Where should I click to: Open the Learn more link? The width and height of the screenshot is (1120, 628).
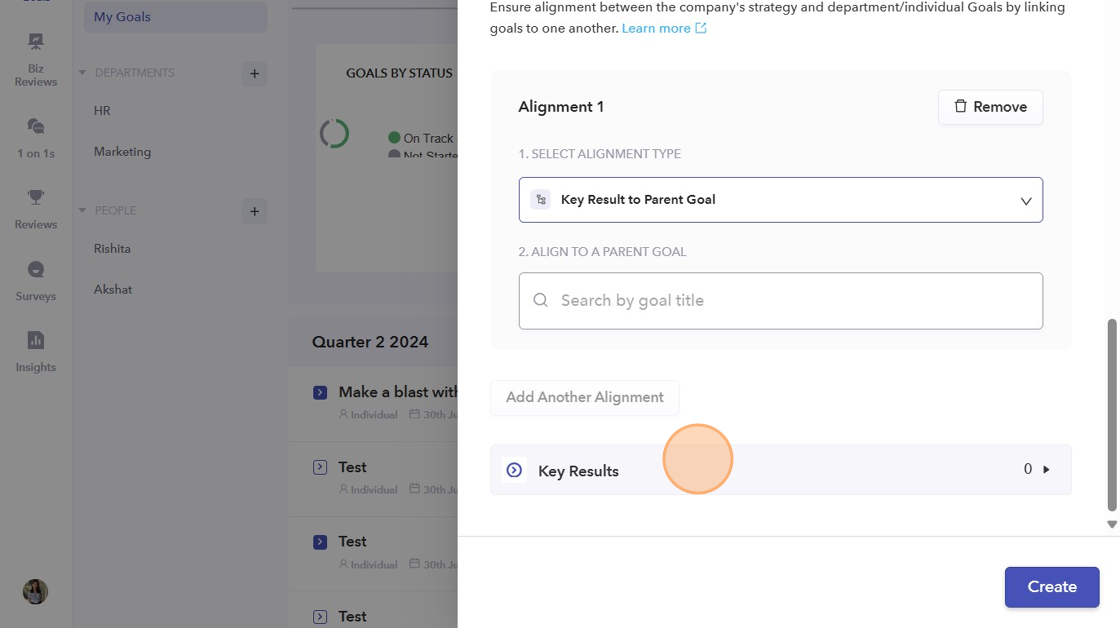pyautogui.click(x=664, y=28)
